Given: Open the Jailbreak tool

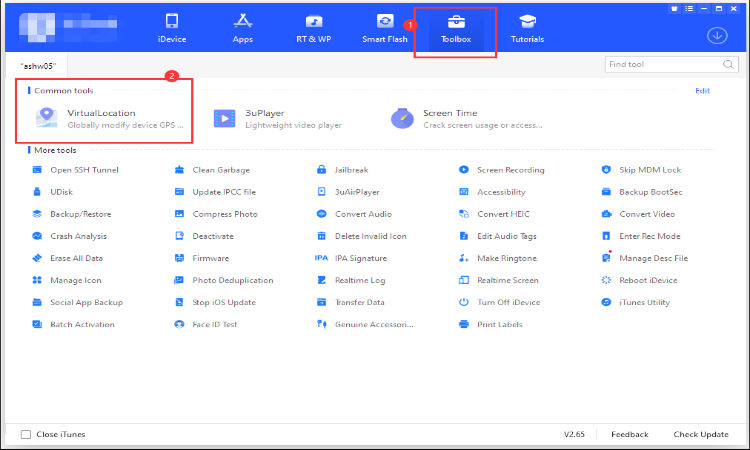Looking at the screenshot, I should 342,170.
